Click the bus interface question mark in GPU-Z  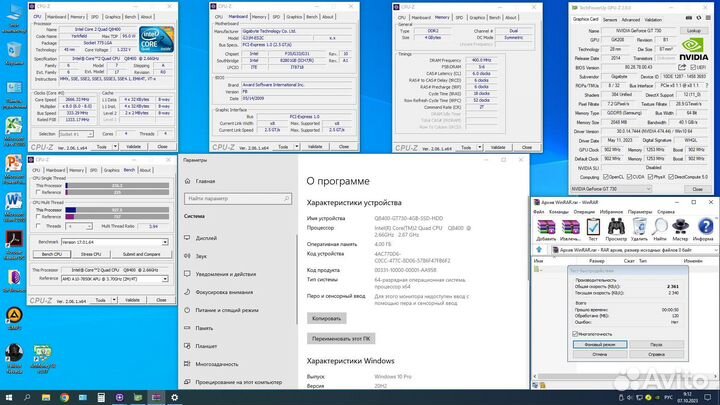point(707,86)
